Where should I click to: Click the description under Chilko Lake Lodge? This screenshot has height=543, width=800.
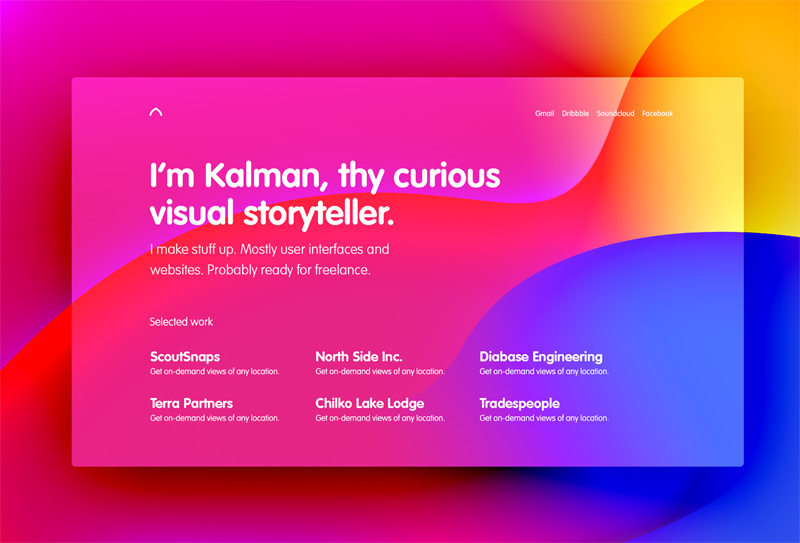click(x=379, y=418)
